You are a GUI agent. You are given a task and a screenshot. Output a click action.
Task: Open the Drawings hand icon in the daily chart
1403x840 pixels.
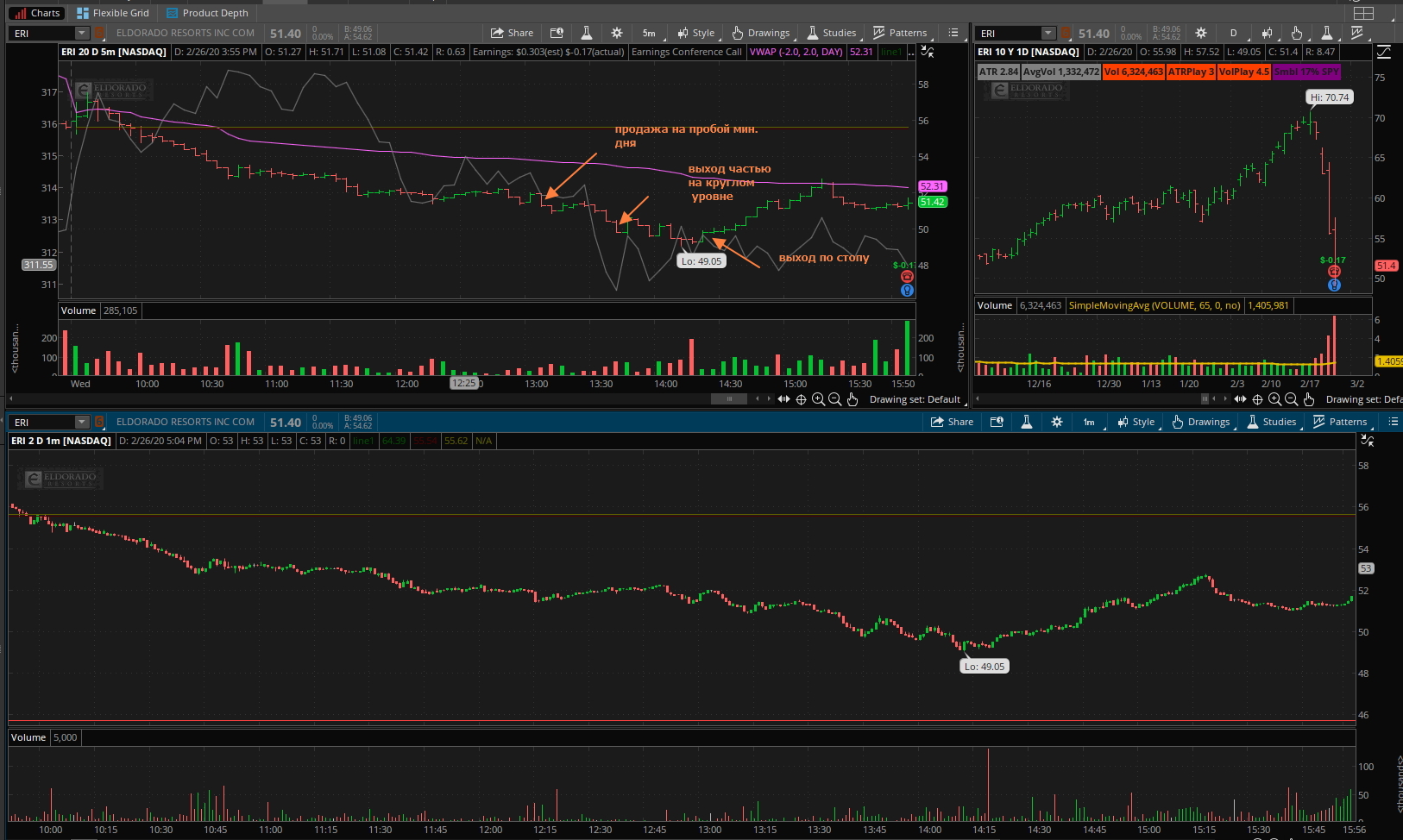coord(1296,33)
